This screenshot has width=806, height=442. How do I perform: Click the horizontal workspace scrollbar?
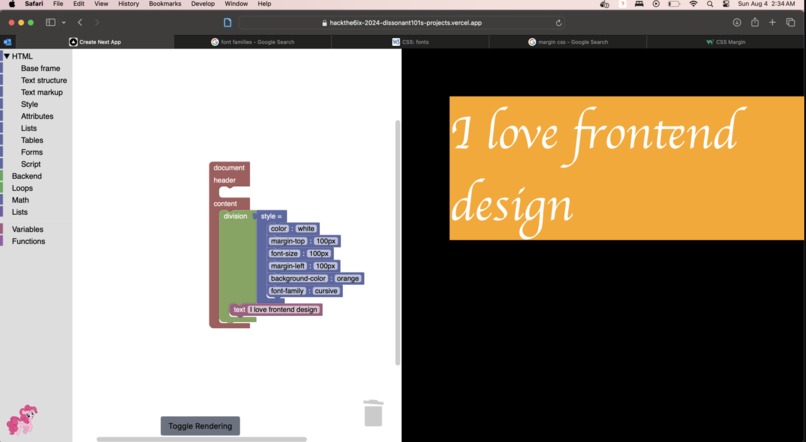pyautogui.click(x=202, y=439)
